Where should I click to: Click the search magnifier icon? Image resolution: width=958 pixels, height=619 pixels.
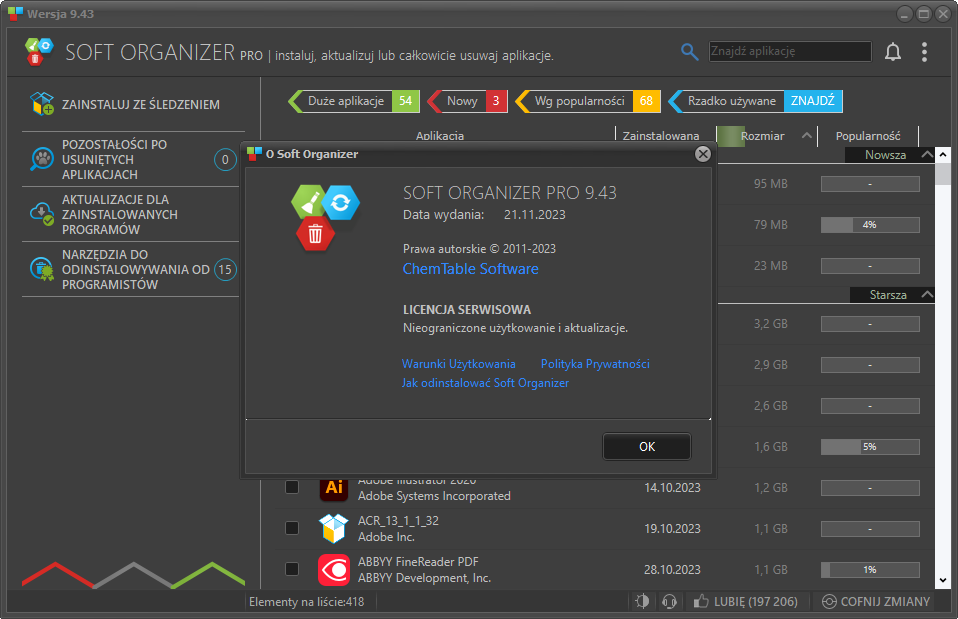coord(689,52)
